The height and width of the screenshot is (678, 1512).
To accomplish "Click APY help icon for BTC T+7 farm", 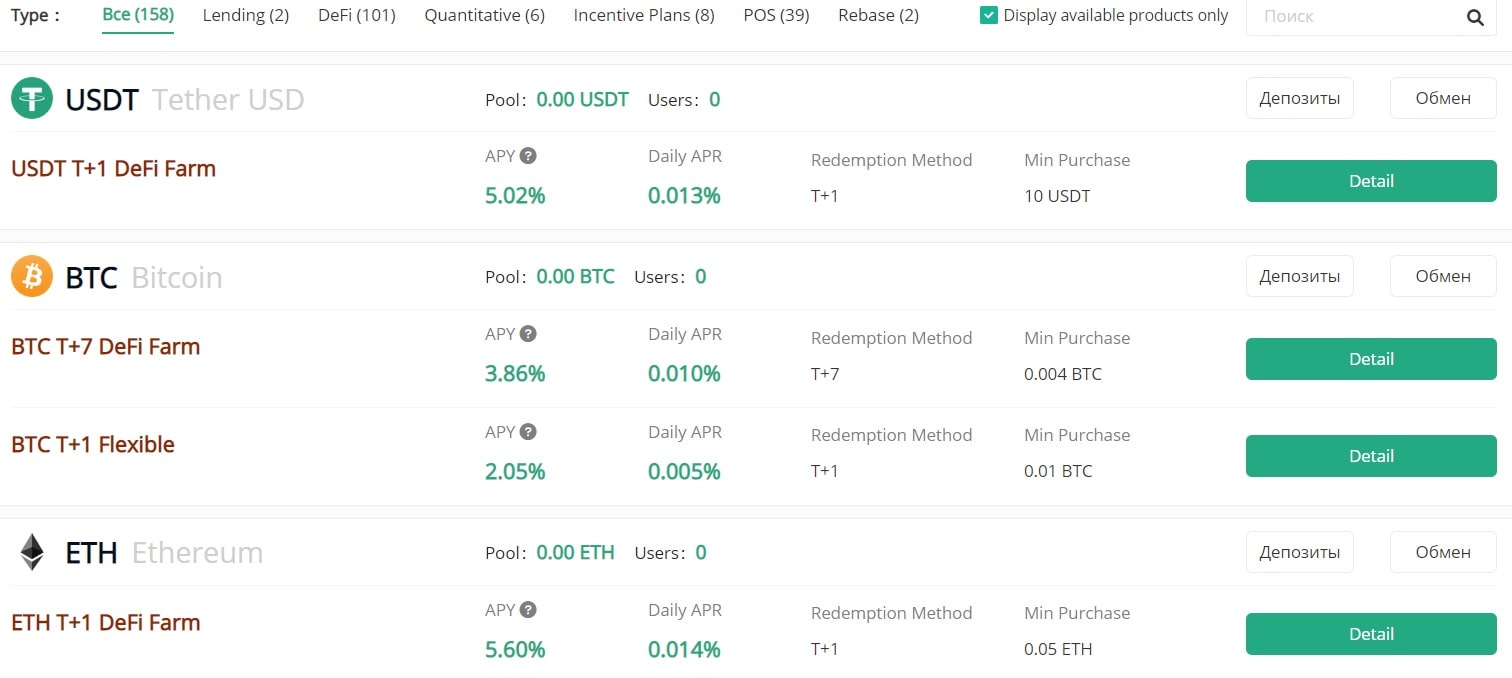I will click(528, 334).
